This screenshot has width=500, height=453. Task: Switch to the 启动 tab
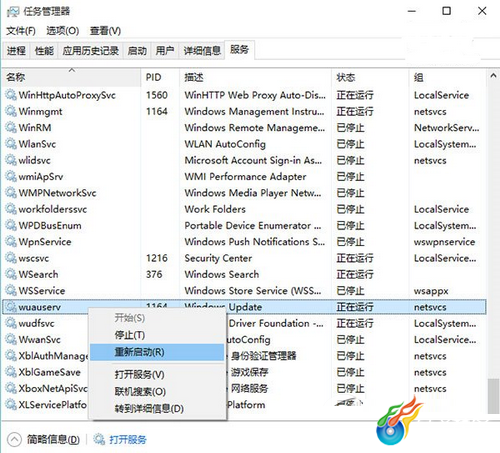coord(137,51)
